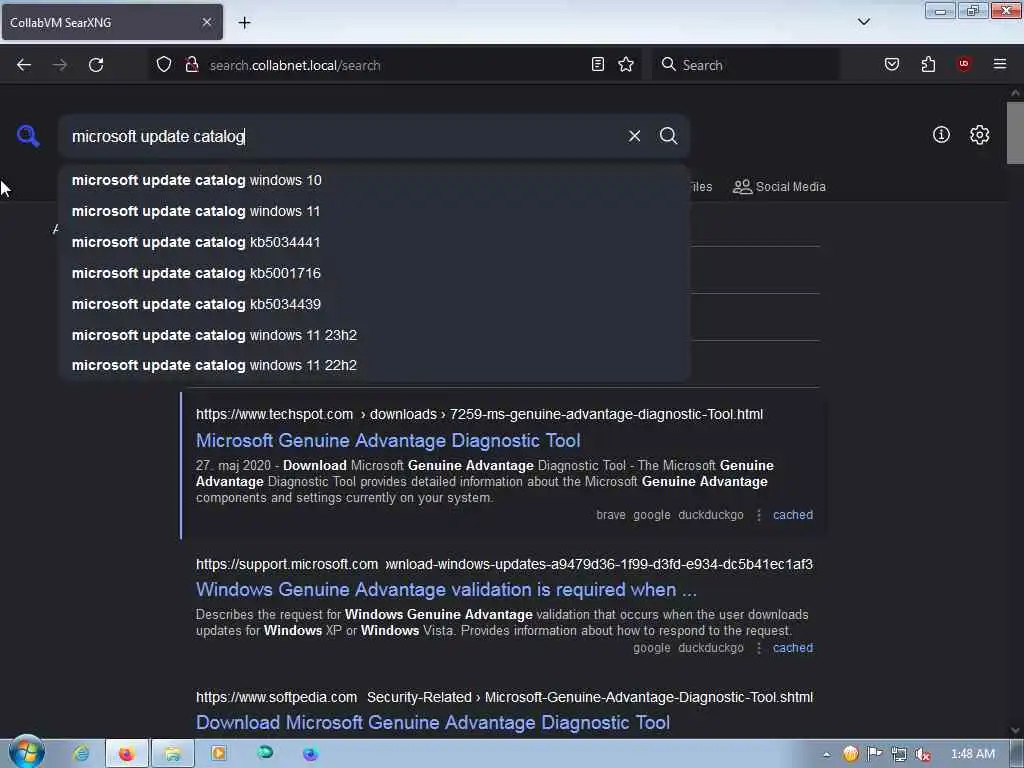Open Windows Explorer from taskbar
This screenshot has width=1024, height=768.
click(172, 754)
